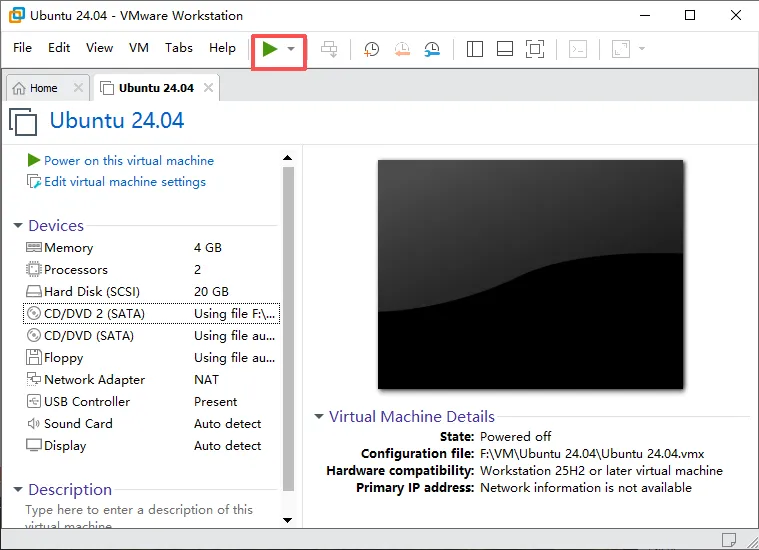Open the File menu
Viewport: 759px width, 550px height.
coord(22,47)
